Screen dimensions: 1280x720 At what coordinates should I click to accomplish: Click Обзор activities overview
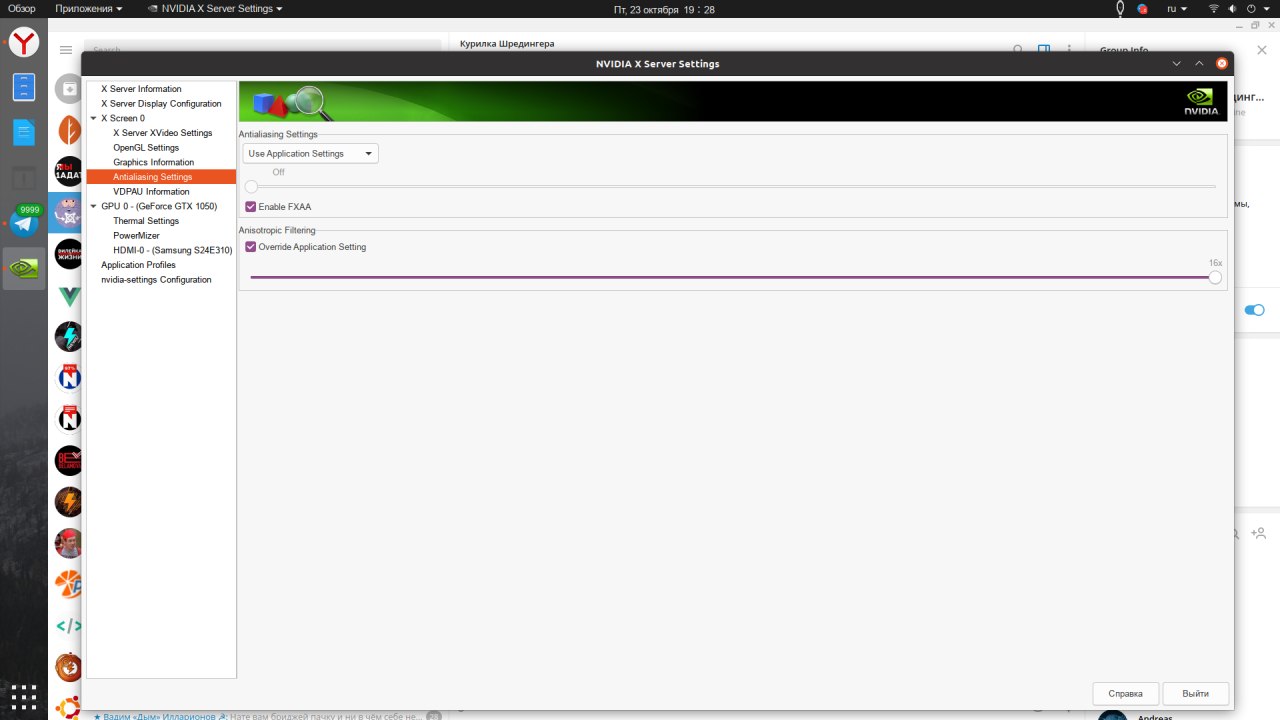[21, 9]
